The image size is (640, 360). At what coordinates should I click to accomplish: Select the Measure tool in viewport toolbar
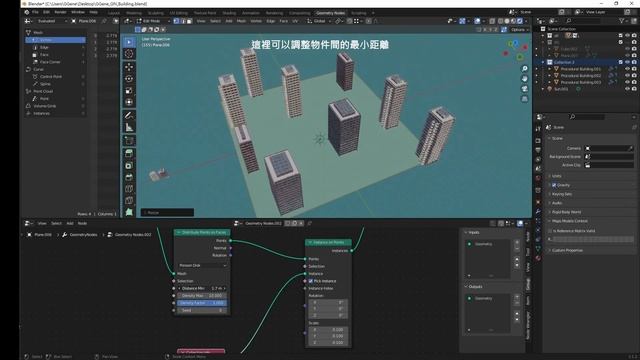[x=129, y=127]
